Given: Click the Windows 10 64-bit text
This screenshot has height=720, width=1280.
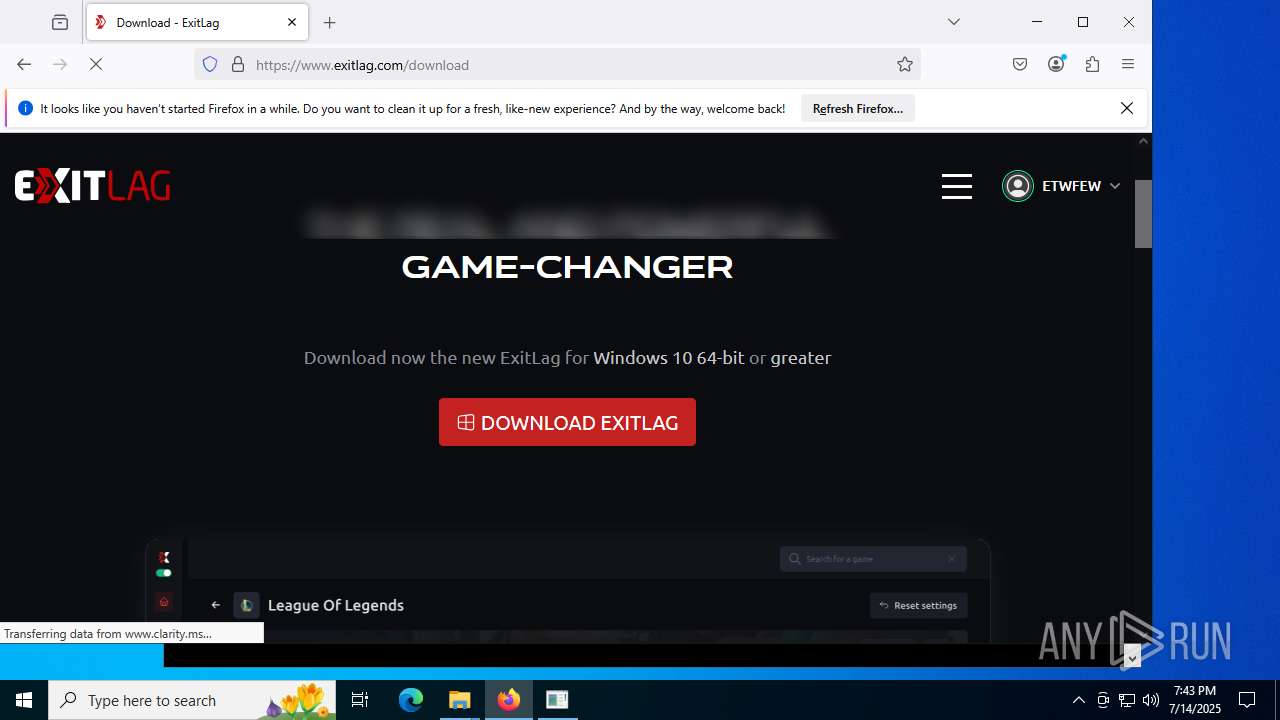Looking at the screenshot, I should click(x=669, y=357).
